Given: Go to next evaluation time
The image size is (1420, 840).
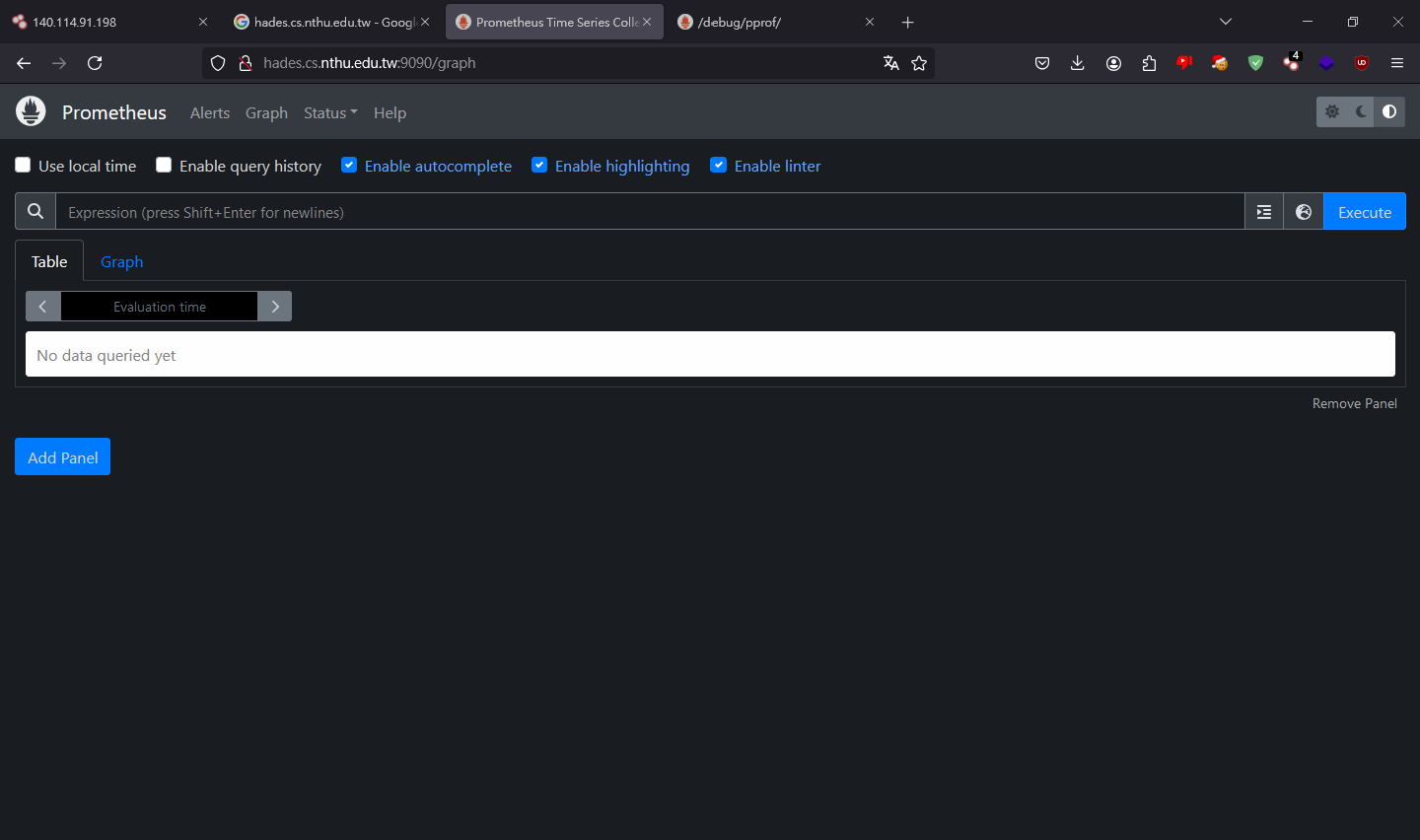Looking at the screenshot, I should coord(275,307).
